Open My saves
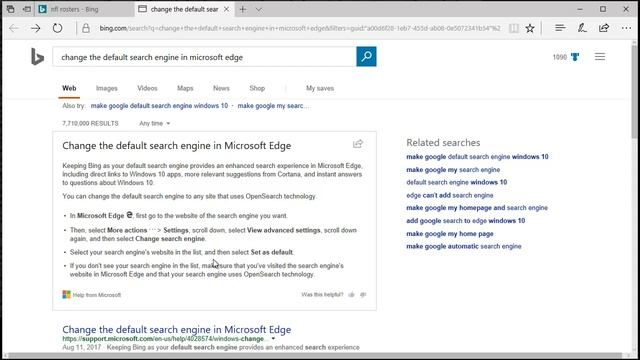Viewport: 640px width, 360px height. (320, 88)
